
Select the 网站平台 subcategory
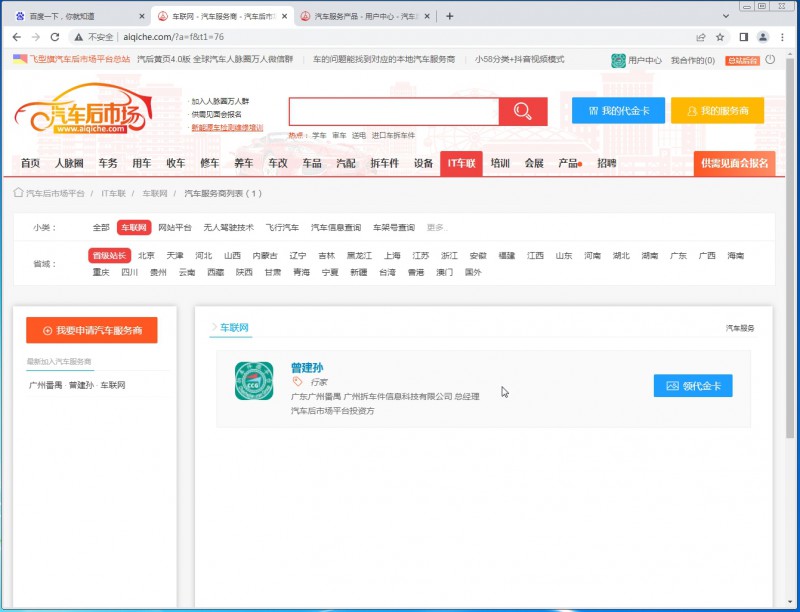coord(175,227)
